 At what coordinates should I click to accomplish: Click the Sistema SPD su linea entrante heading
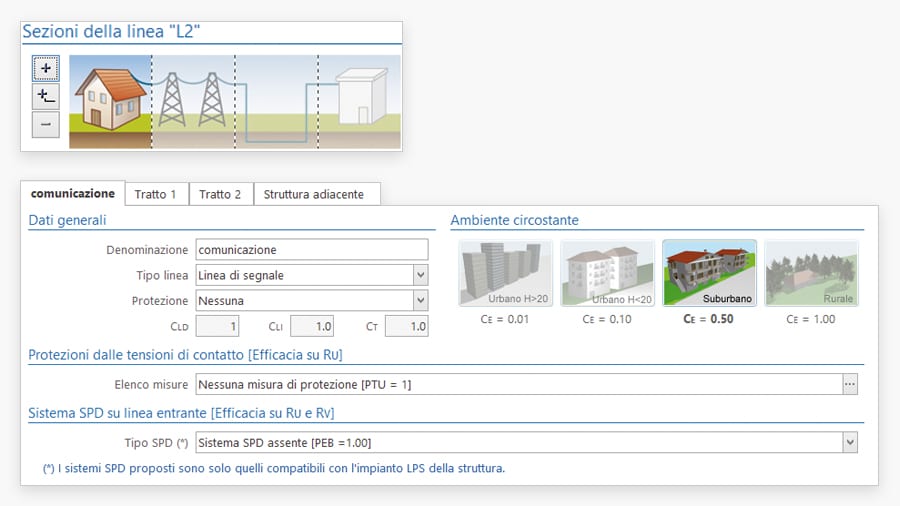tap(181, 413)
